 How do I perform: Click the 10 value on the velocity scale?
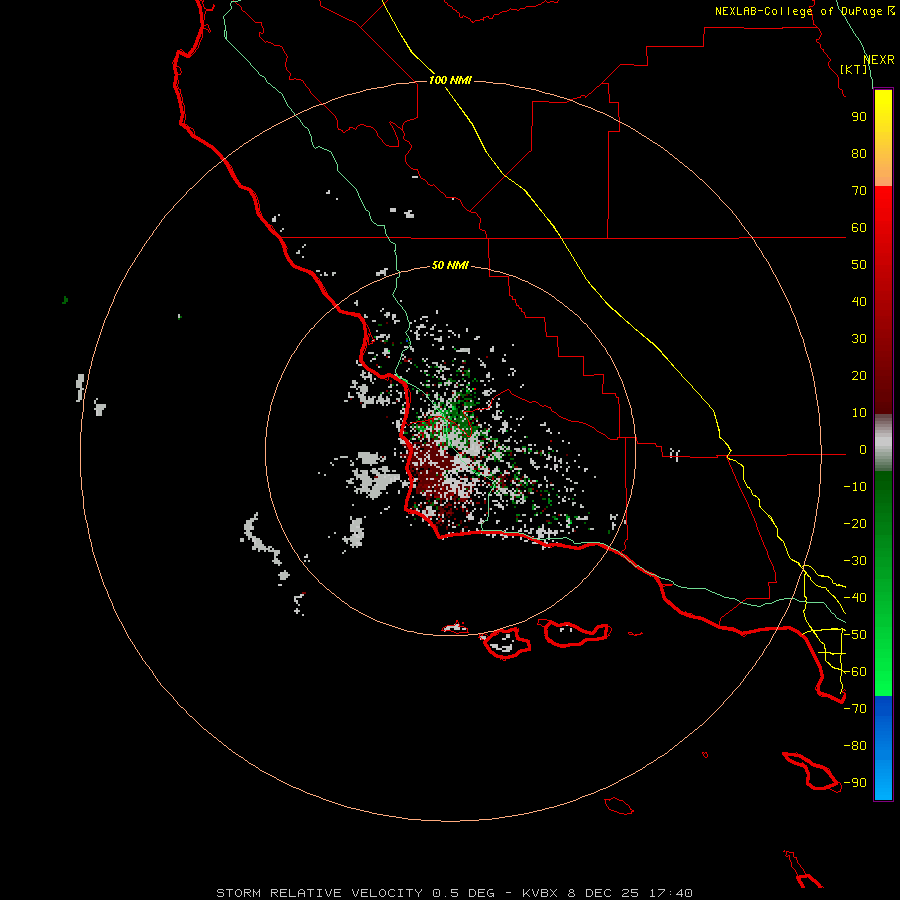859,413
